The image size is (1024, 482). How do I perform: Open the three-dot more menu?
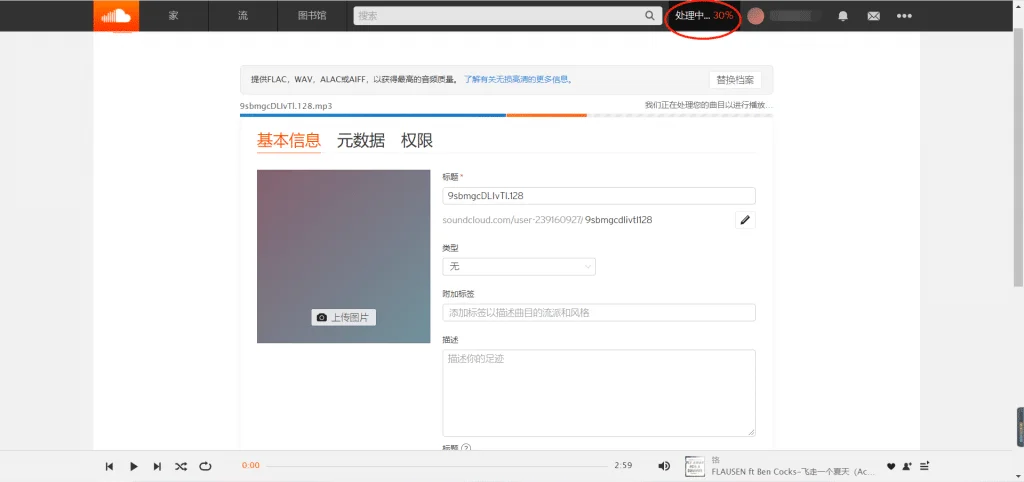pos(904,16)
